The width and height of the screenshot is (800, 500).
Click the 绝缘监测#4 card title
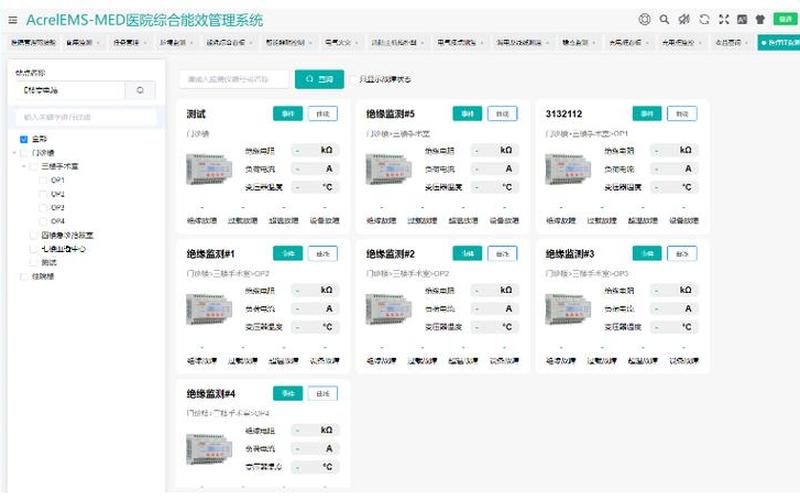coord(211,393)
